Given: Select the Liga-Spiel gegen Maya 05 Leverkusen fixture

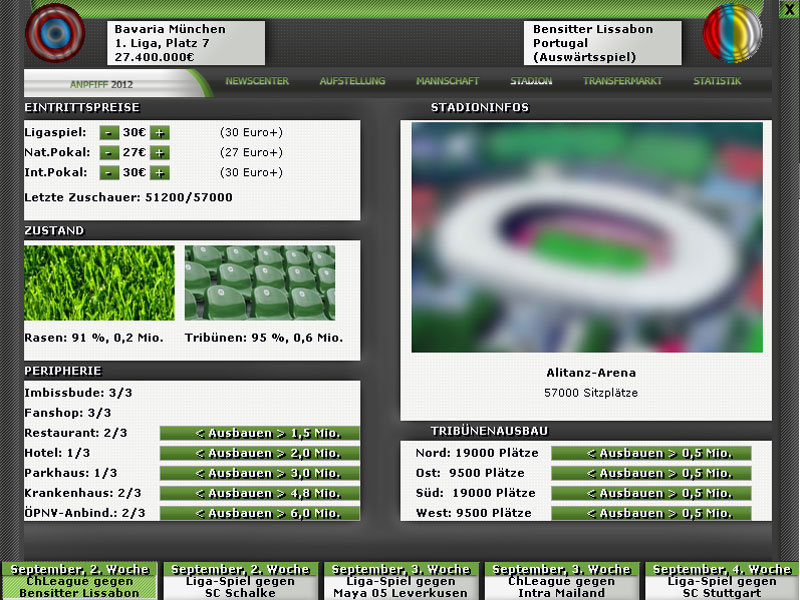Looking at the screenshot, I should pyautogui.click(x=401, y=581).
